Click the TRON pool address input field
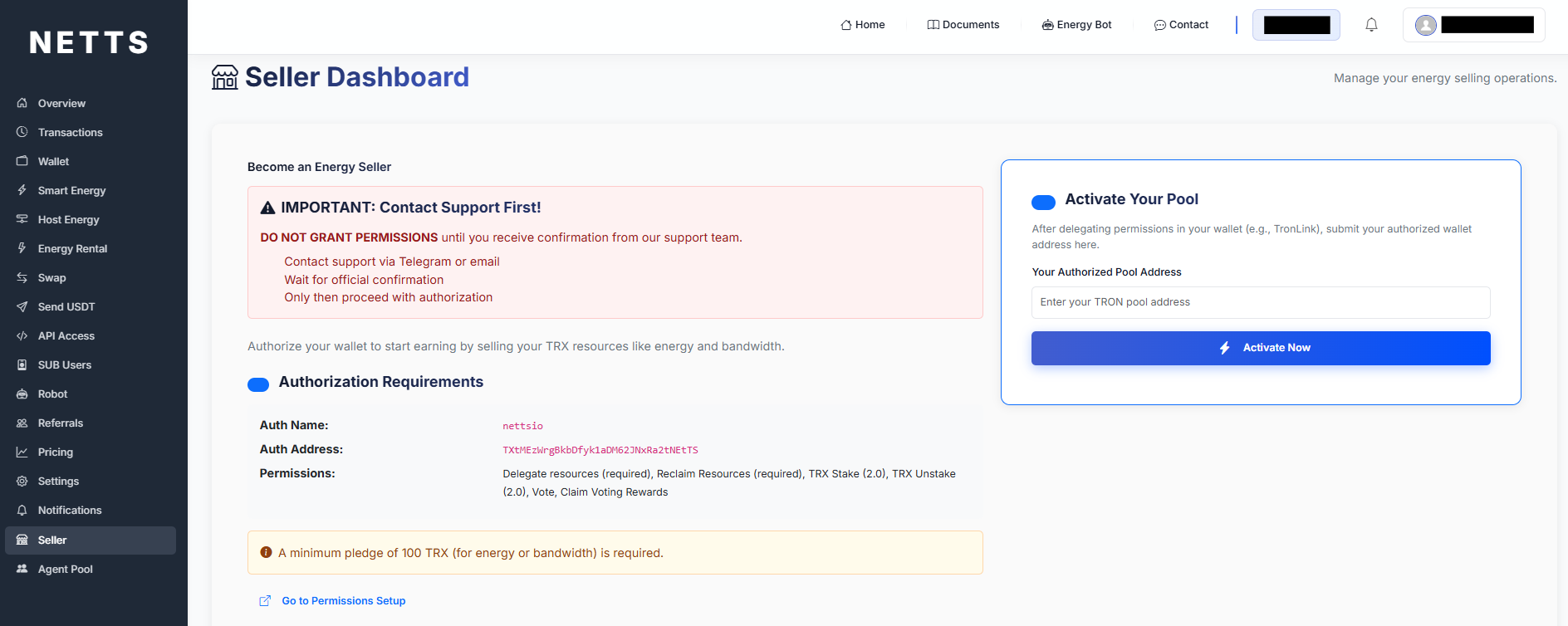The image size is (1568, 626). tap(1260, 302)
